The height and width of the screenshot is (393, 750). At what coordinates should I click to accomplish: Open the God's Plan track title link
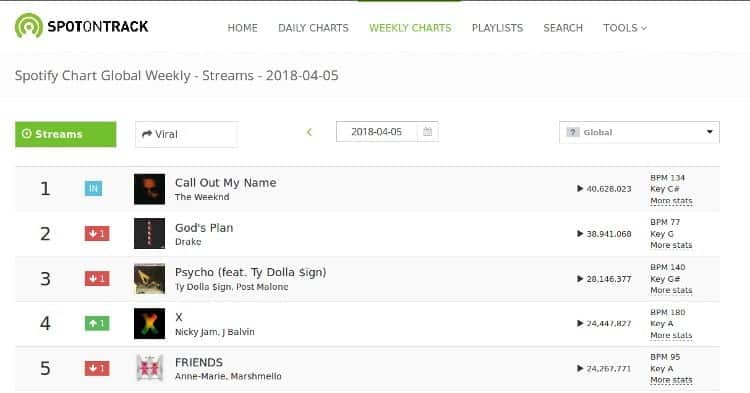click(x=204, y=228)
